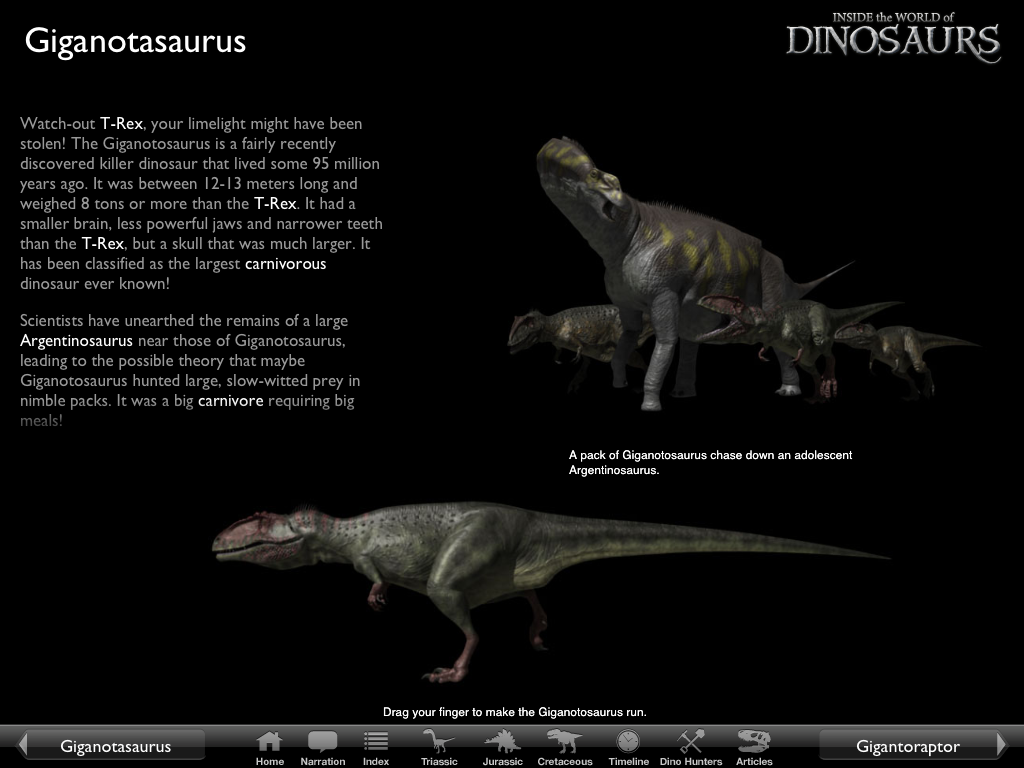Tap the Giganotasaurus button in the bottom bar

tap(116, 746)
